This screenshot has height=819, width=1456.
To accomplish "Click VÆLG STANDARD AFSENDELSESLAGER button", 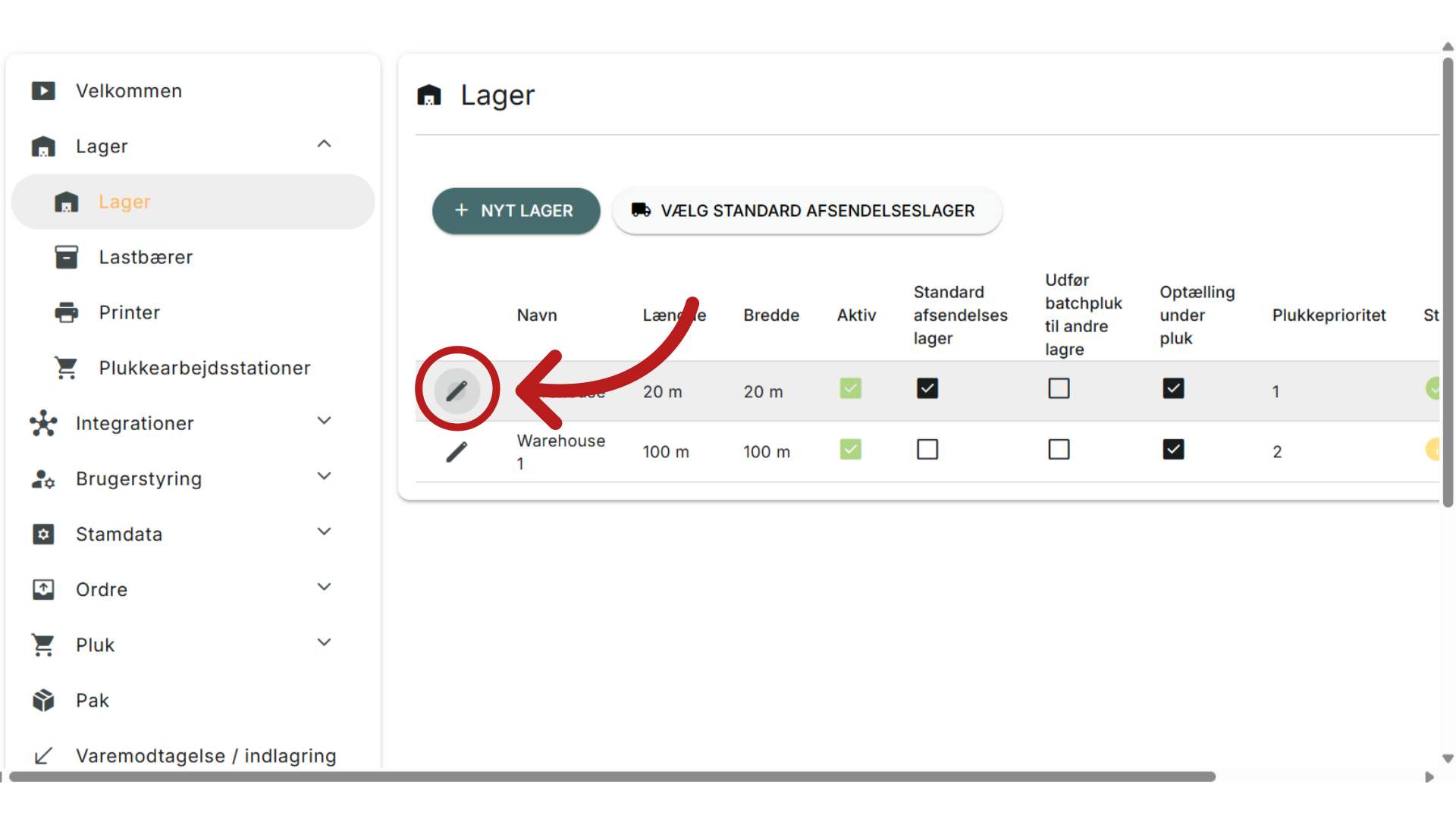I will [x=806, y=211].
